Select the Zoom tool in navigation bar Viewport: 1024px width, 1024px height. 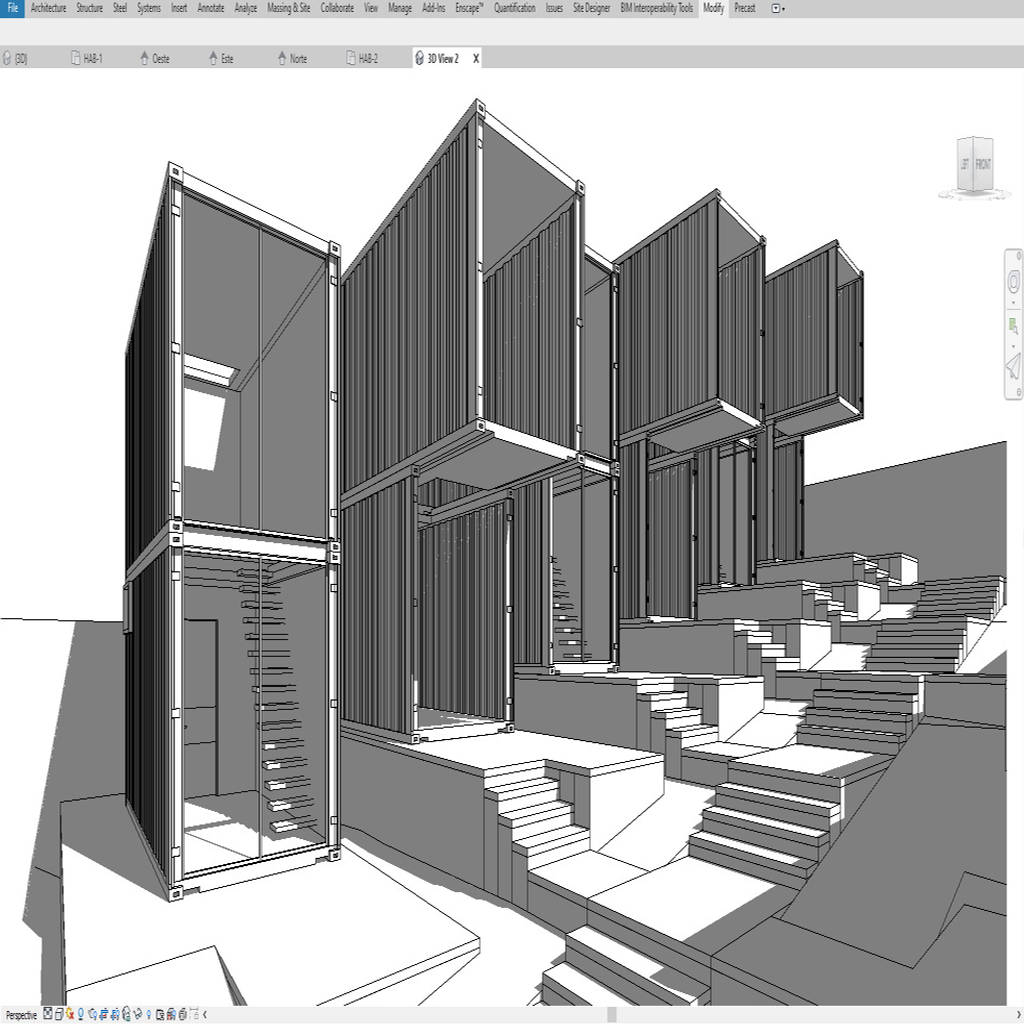coord(1012,325)
